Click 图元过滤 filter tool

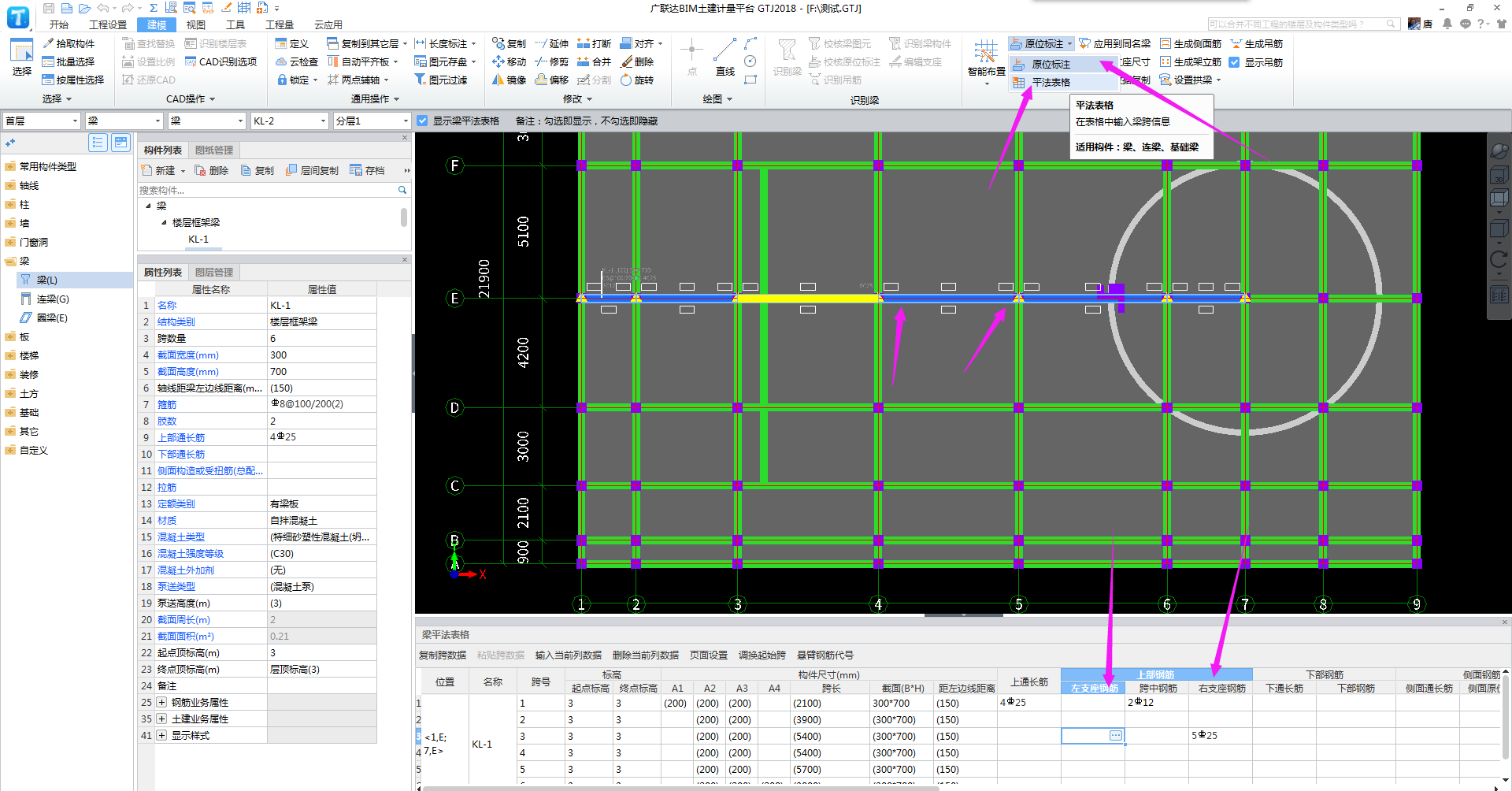click(x=441, y=80)
